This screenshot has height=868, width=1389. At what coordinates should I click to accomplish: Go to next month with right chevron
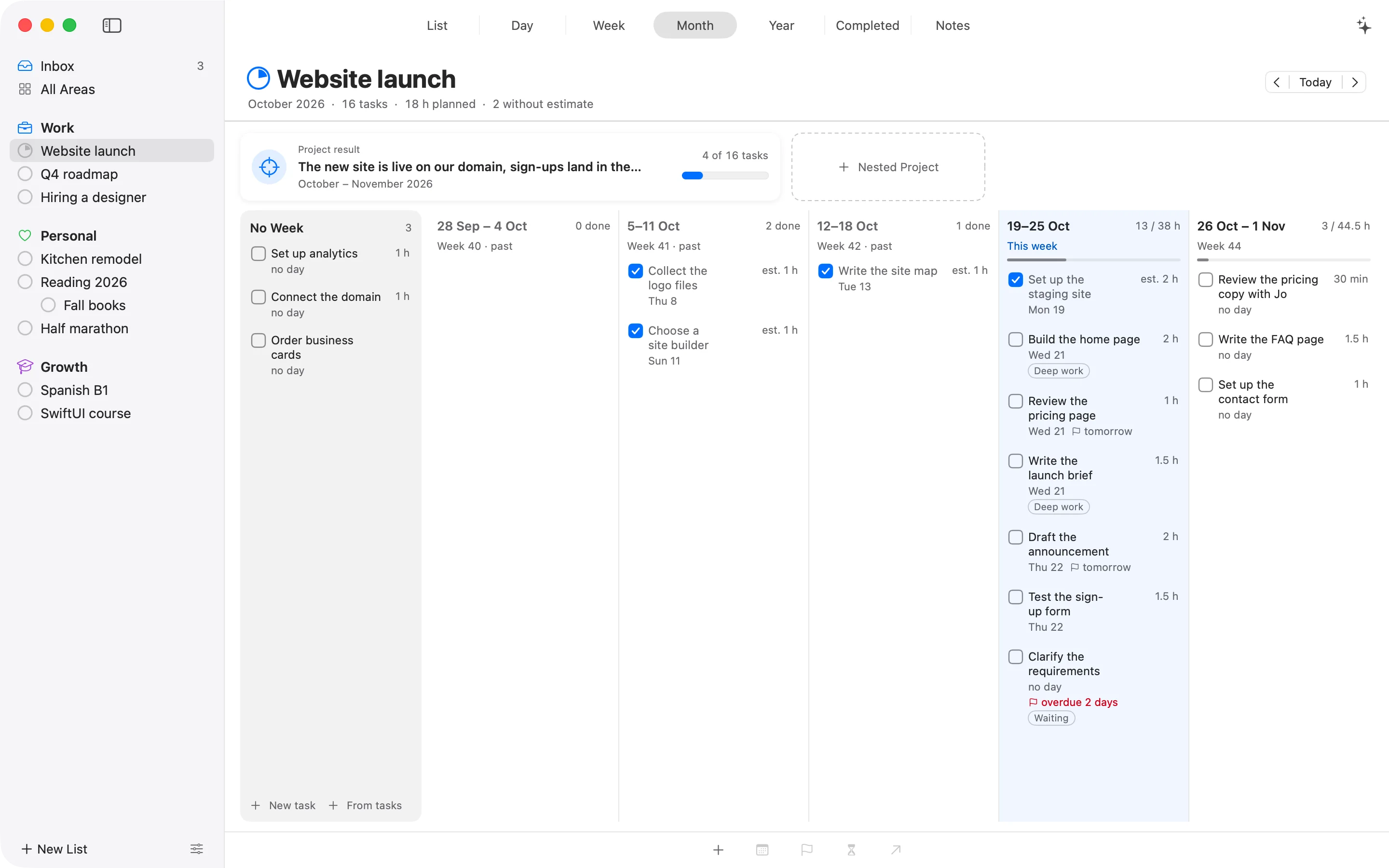click(x=1355, y=82)
